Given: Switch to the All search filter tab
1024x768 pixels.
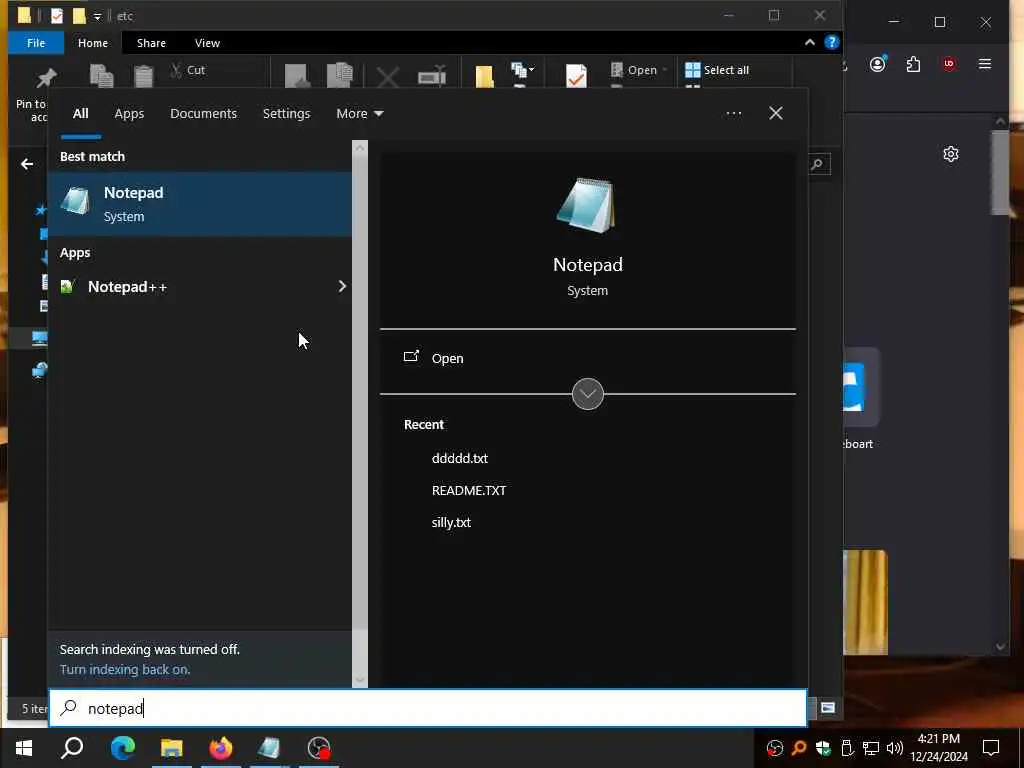Looking at the screenshot, I should pos(80,114).
